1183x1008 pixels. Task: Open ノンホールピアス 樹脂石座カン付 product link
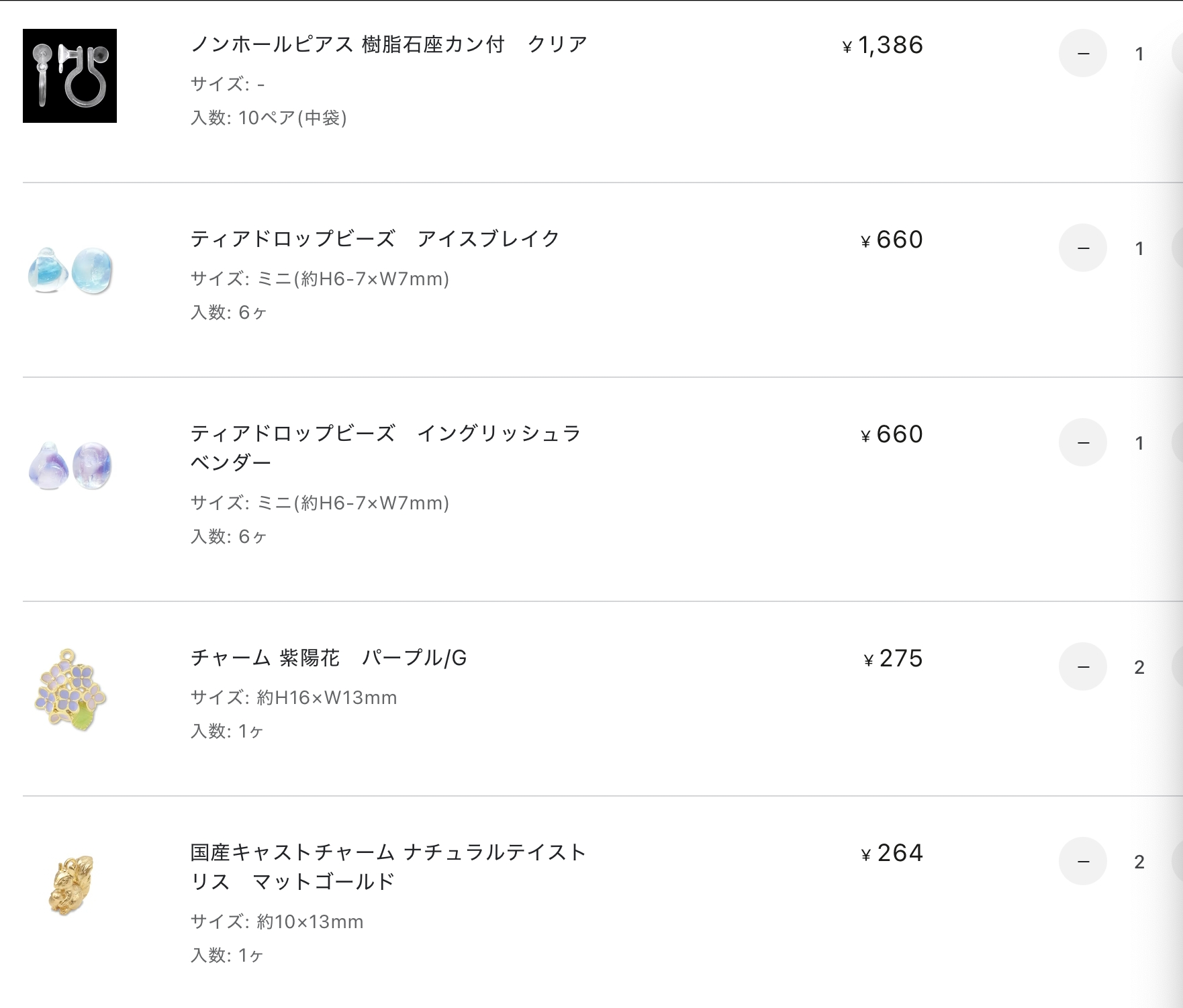[x=389, y=44]
